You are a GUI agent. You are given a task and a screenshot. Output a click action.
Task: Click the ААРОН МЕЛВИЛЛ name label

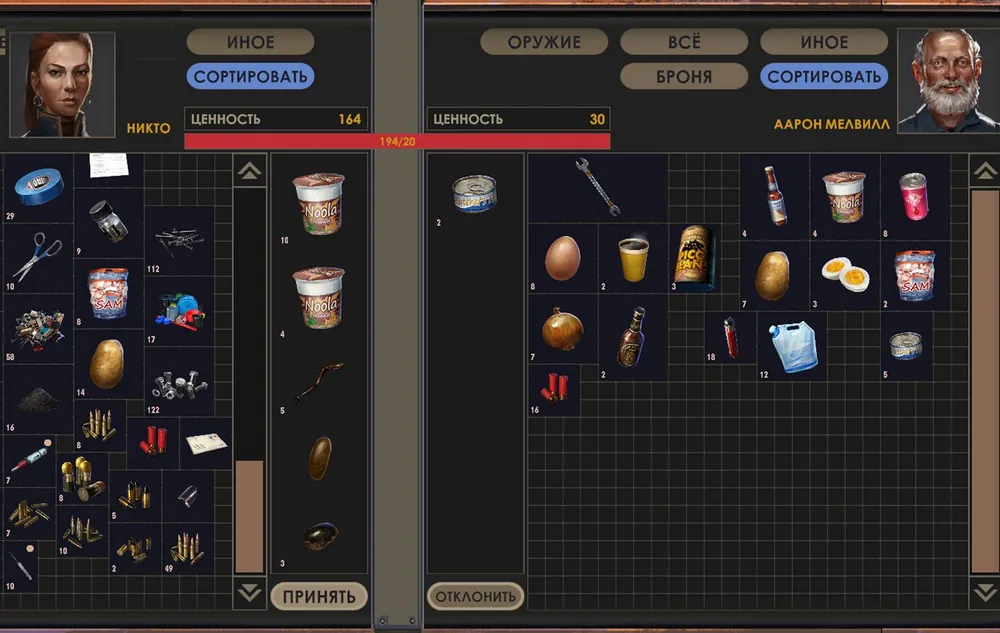[x=832, y=124]
